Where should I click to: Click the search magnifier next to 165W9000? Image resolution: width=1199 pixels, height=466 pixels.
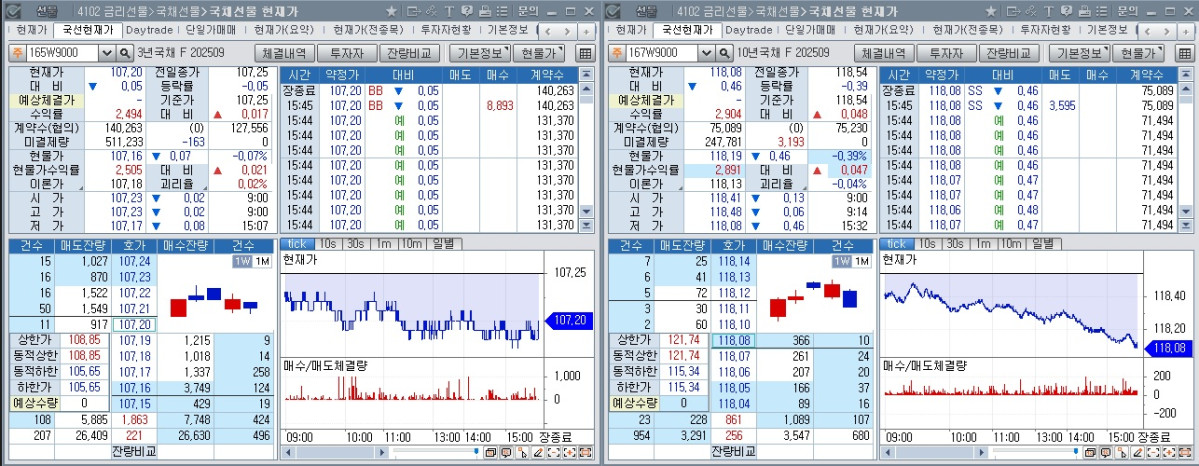point(125,54)
